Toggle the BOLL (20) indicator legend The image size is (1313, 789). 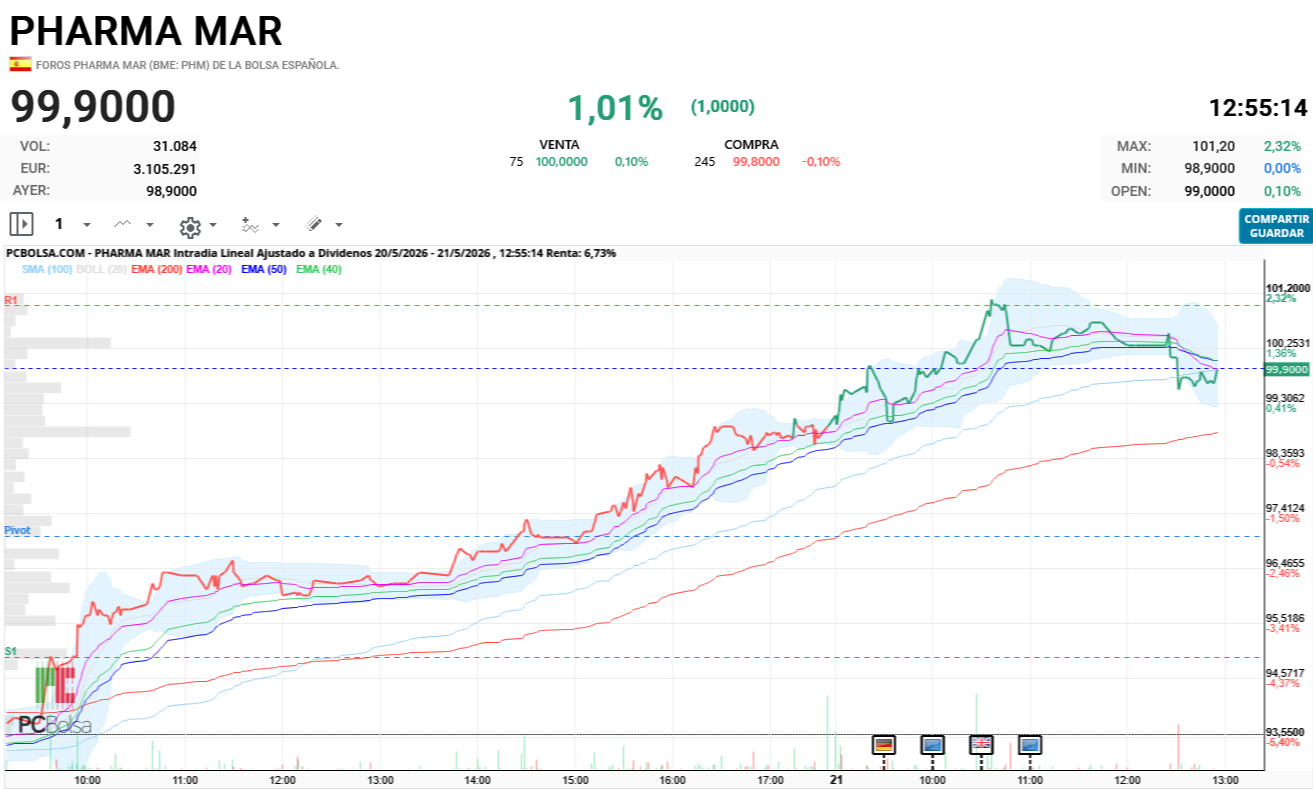(x=101, y=269)
